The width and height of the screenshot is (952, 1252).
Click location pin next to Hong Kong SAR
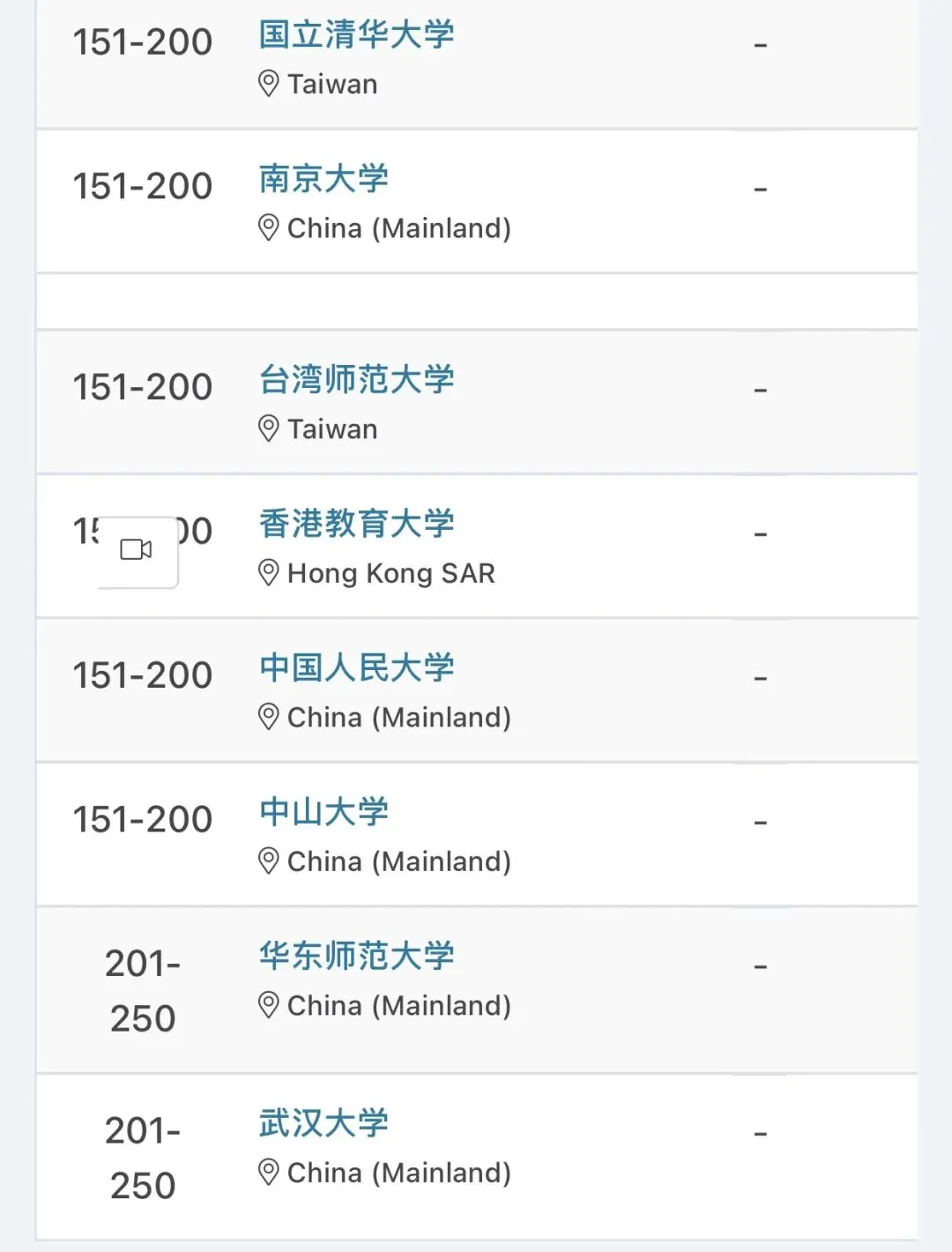coord(269,573)
